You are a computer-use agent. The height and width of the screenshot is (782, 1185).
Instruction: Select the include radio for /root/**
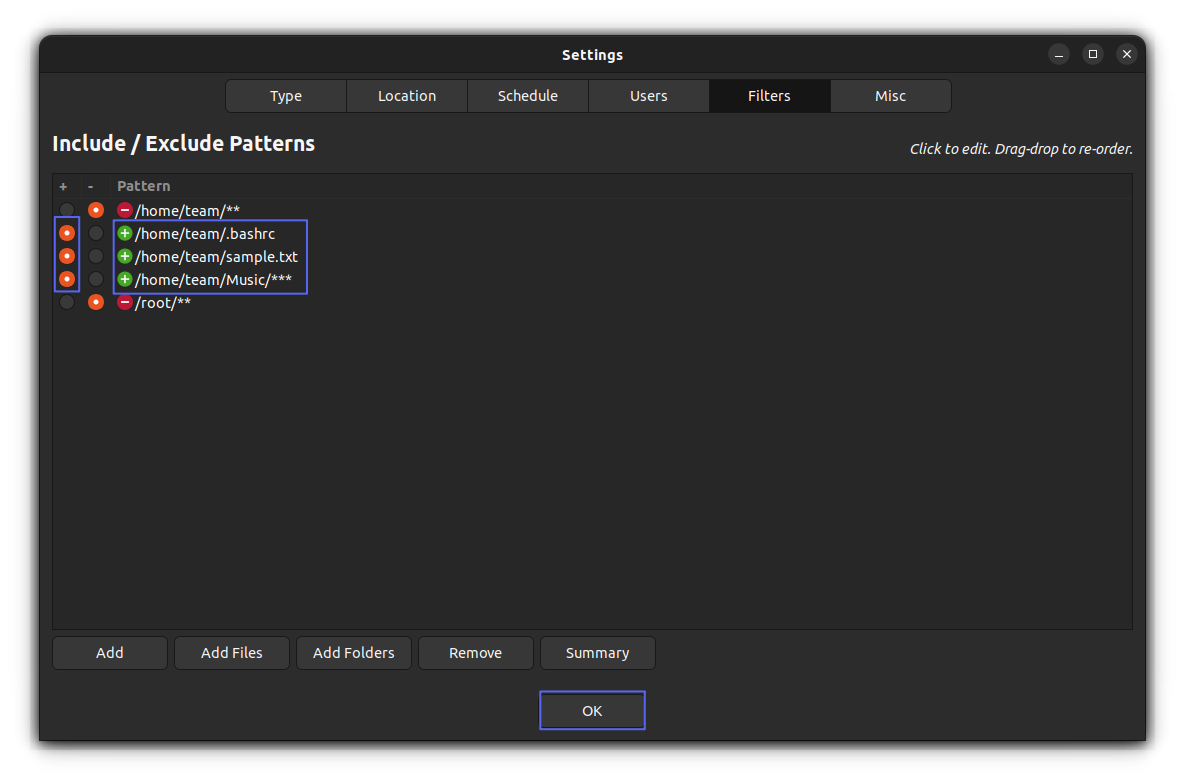(67, 302)
